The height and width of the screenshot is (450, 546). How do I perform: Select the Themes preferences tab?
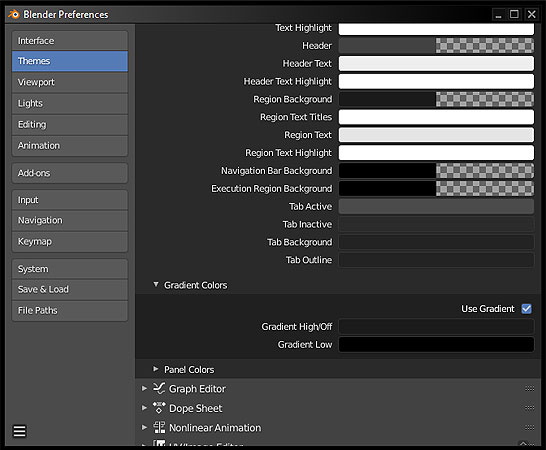point(70,61)
